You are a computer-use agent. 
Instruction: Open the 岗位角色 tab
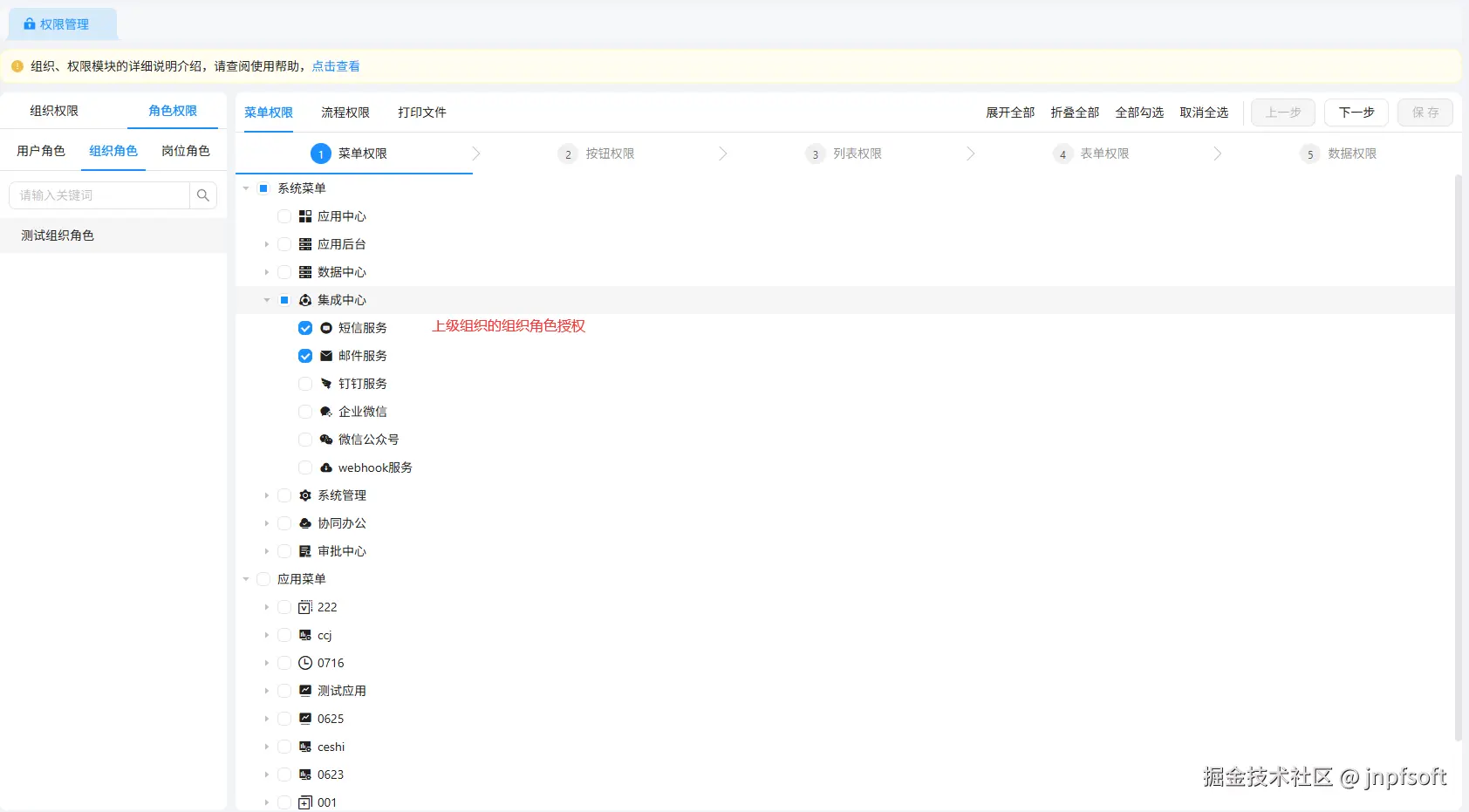tap(186, 151)
